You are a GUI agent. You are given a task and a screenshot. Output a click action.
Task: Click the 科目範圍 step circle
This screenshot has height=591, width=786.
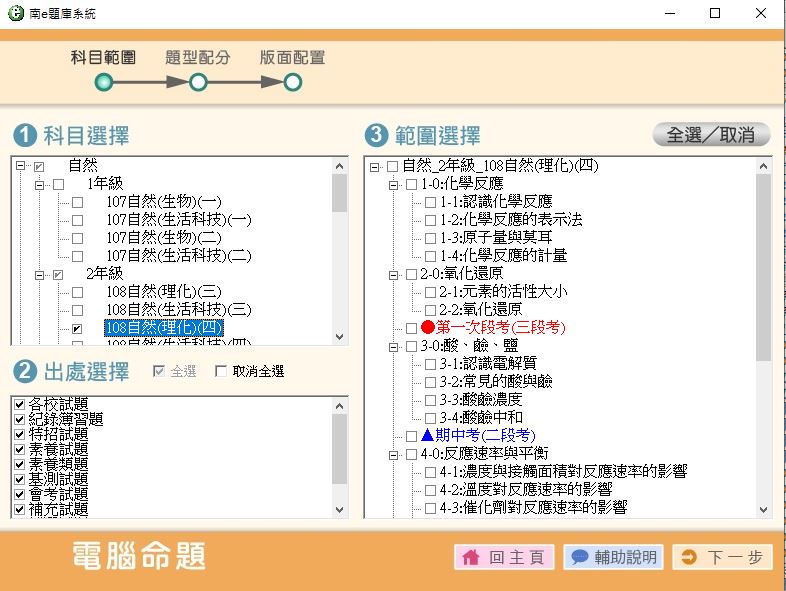coord(104,82)
